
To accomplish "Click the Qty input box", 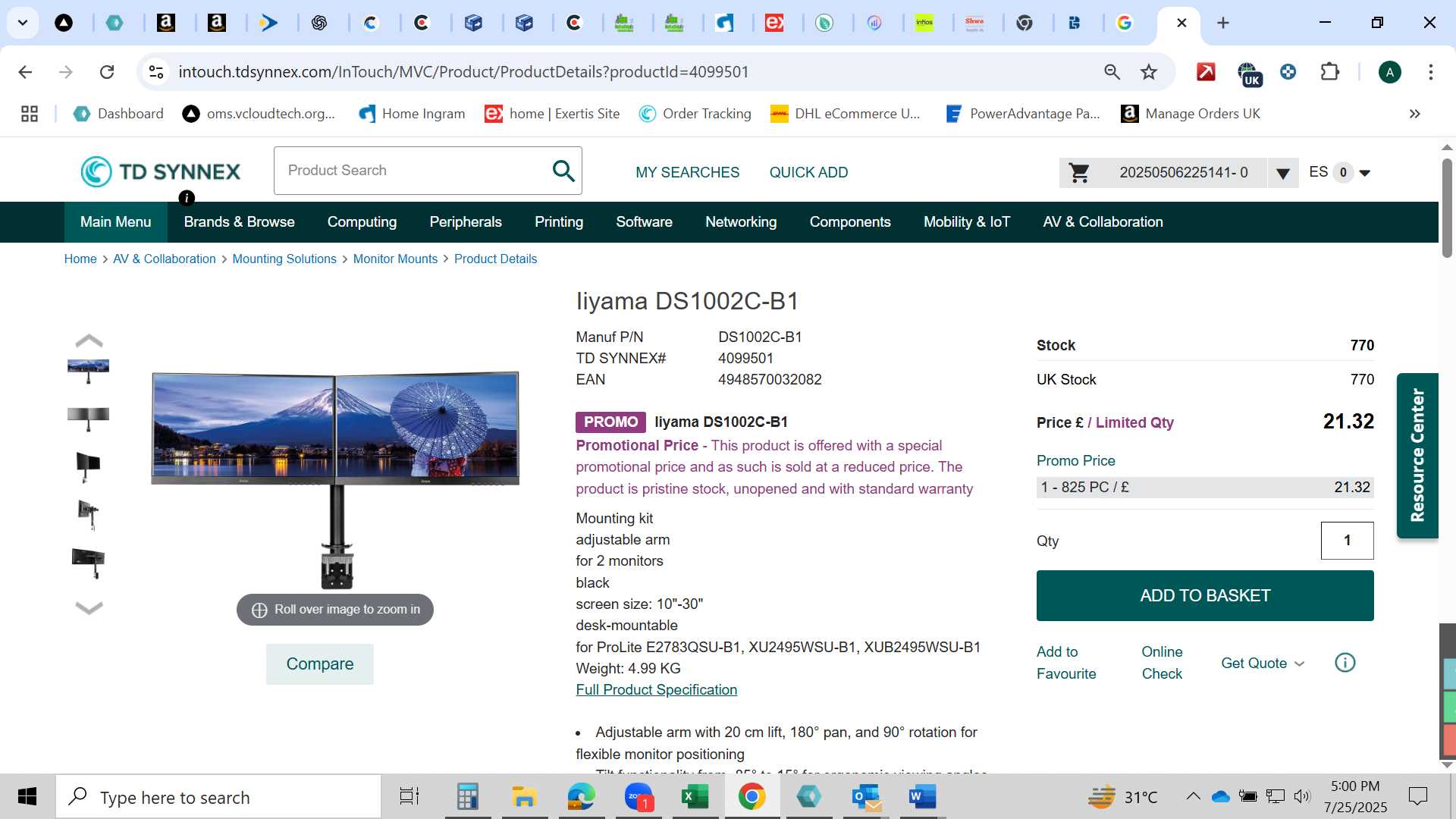I will pyautogui.click(x=1347, y=541).
